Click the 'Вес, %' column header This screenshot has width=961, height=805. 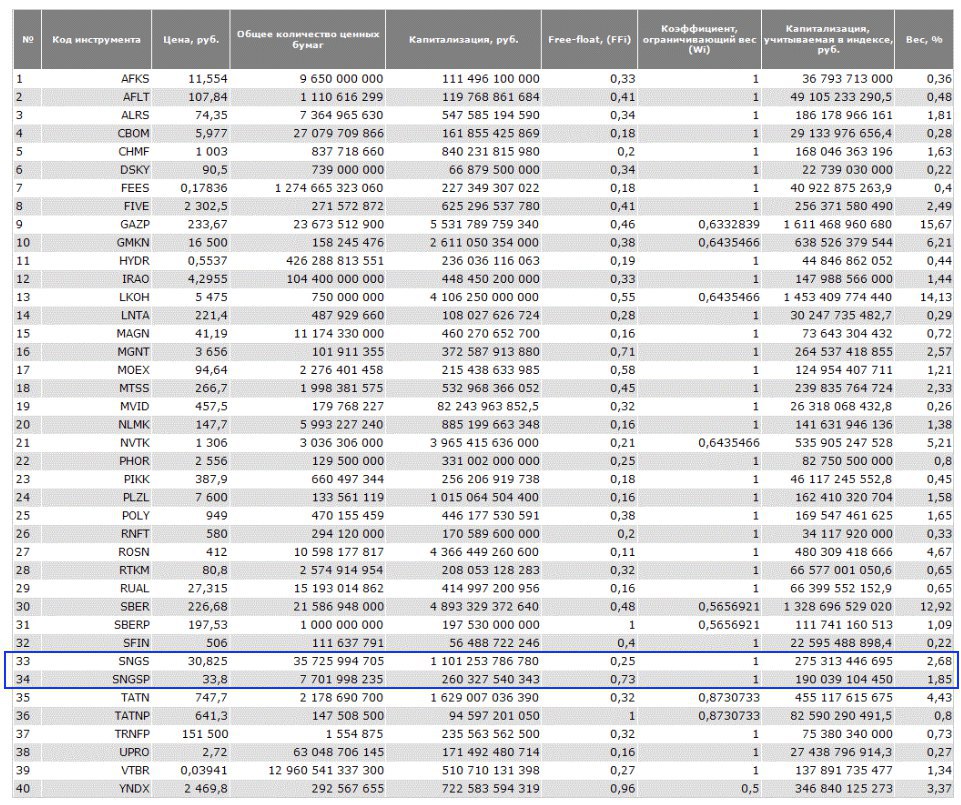(924, 39)
